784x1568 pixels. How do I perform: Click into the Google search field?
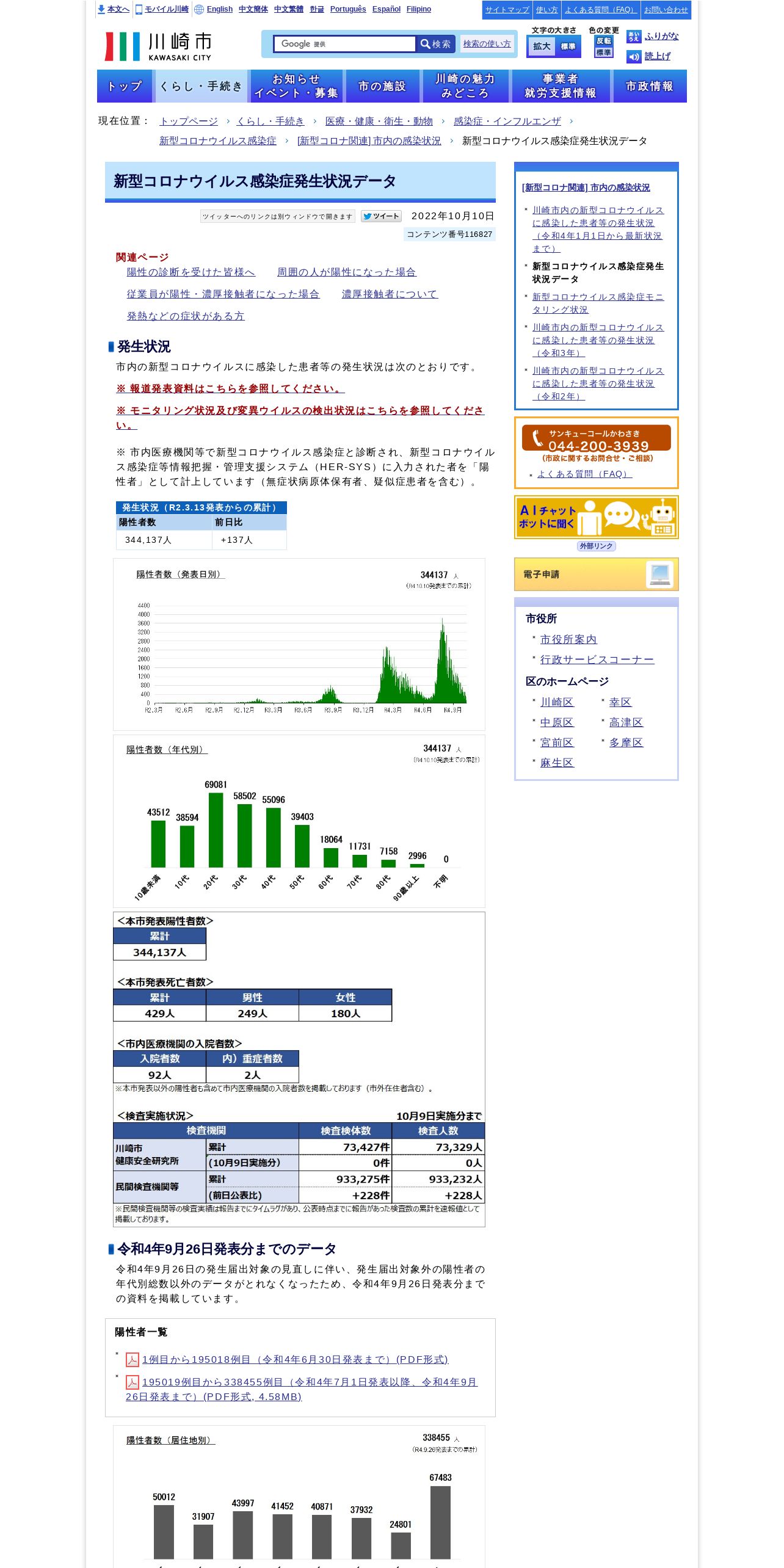(x=345, y=44)
